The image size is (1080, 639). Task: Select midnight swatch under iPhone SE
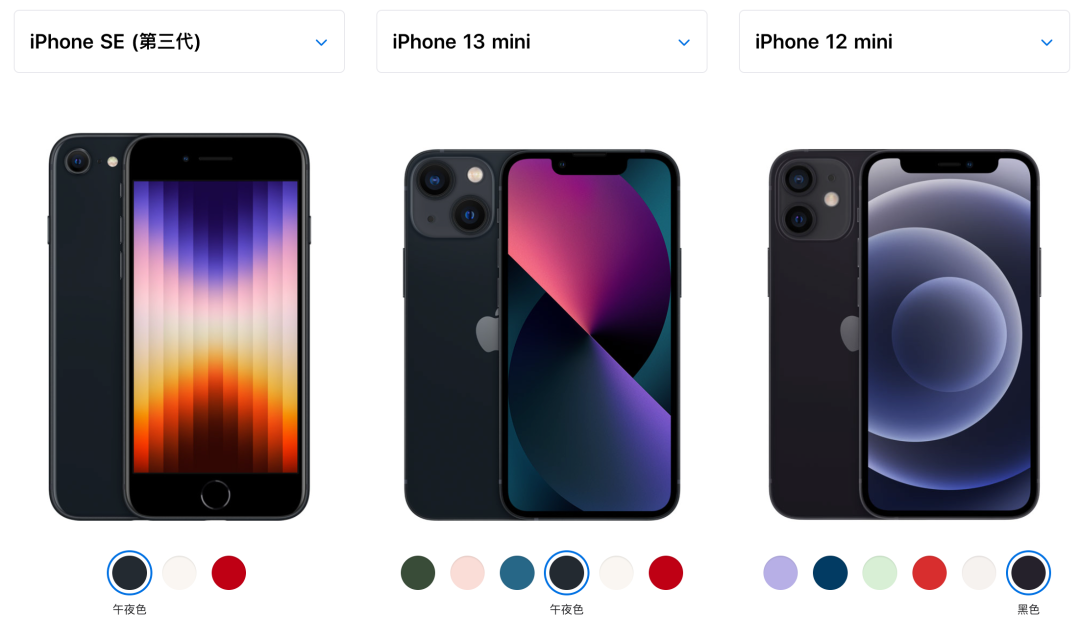pos(129,572)
